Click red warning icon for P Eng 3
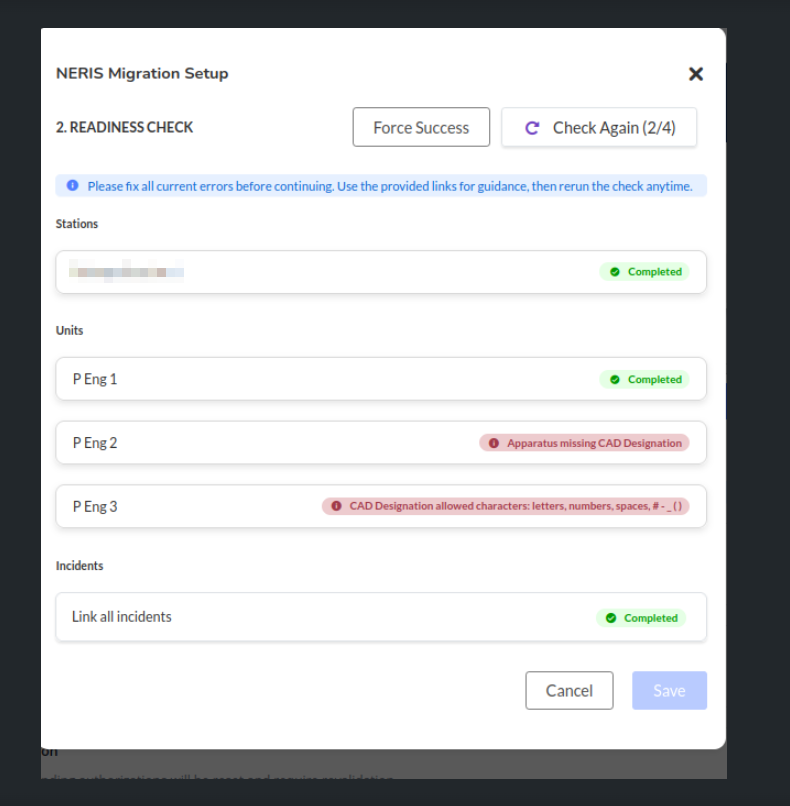 coord(336,506)
